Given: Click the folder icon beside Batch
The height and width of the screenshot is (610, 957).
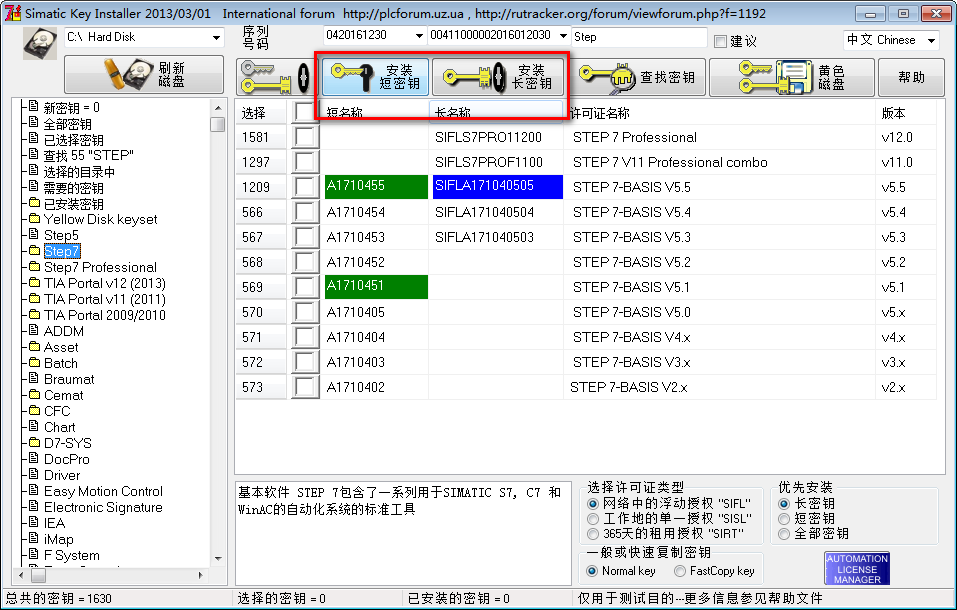Looking at the screenshot, I should click(x=34, y=363).
